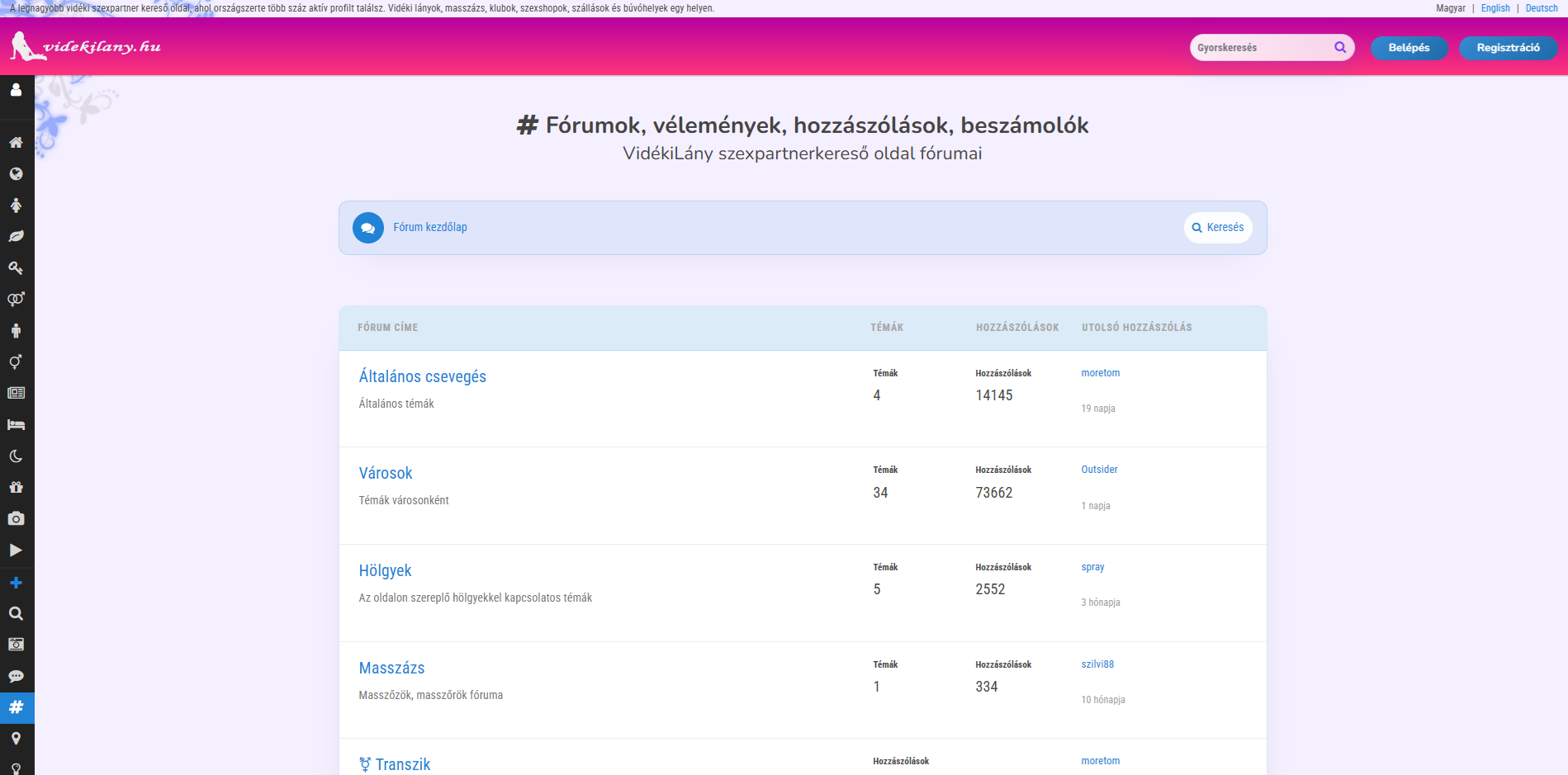Open the photo card sidebar icon

(x=16, y=645)
